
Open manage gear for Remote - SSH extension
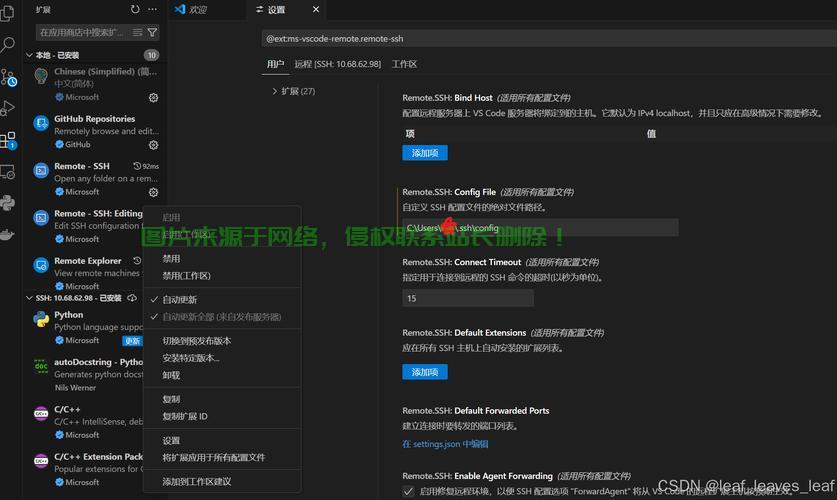click(153, 192)
